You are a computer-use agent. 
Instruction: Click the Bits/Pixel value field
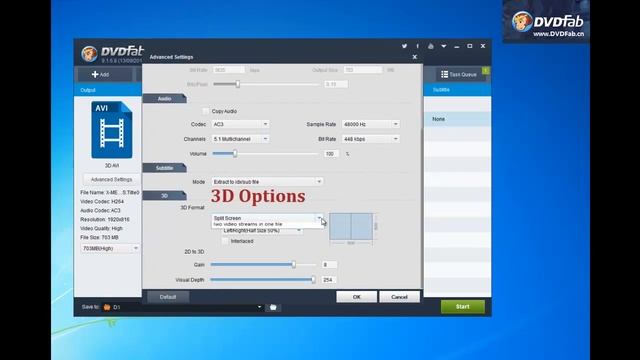point(336,84)
